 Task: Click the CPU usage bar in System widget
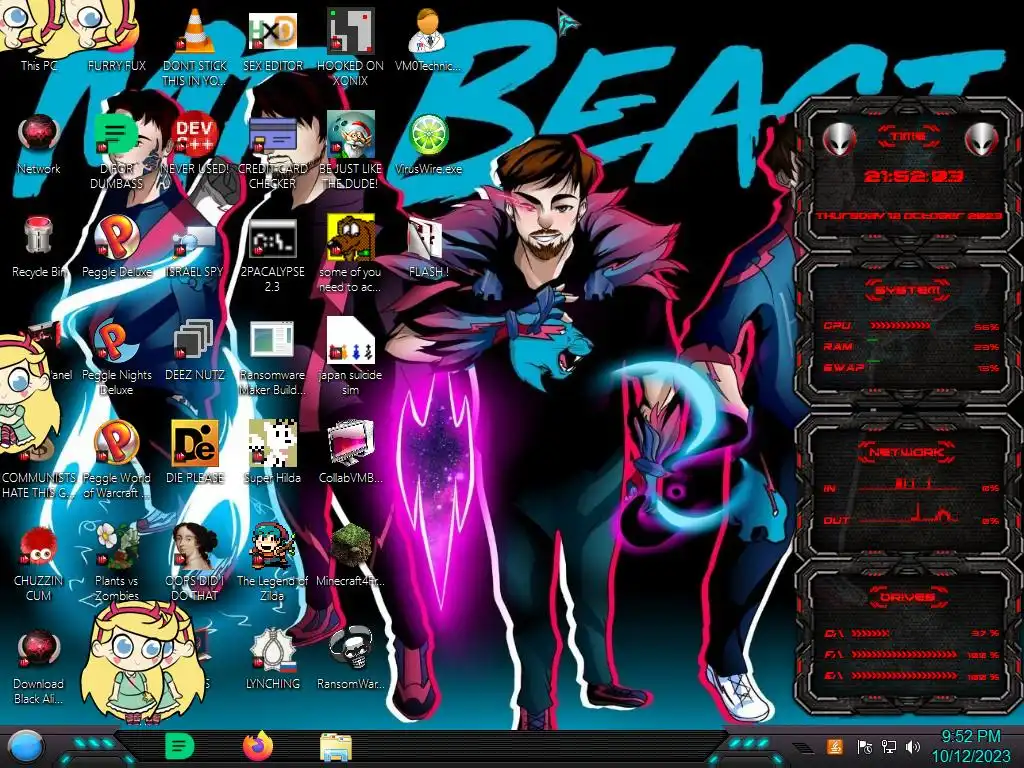[900, 325]
